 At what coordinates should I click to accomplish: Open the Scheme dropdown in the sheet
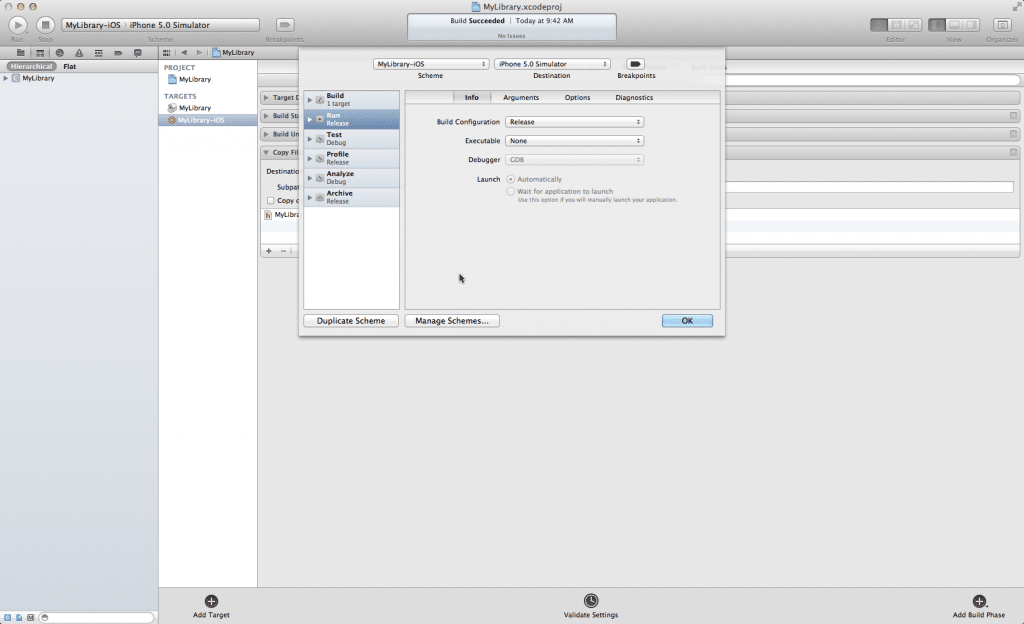(x=431, y=64)
